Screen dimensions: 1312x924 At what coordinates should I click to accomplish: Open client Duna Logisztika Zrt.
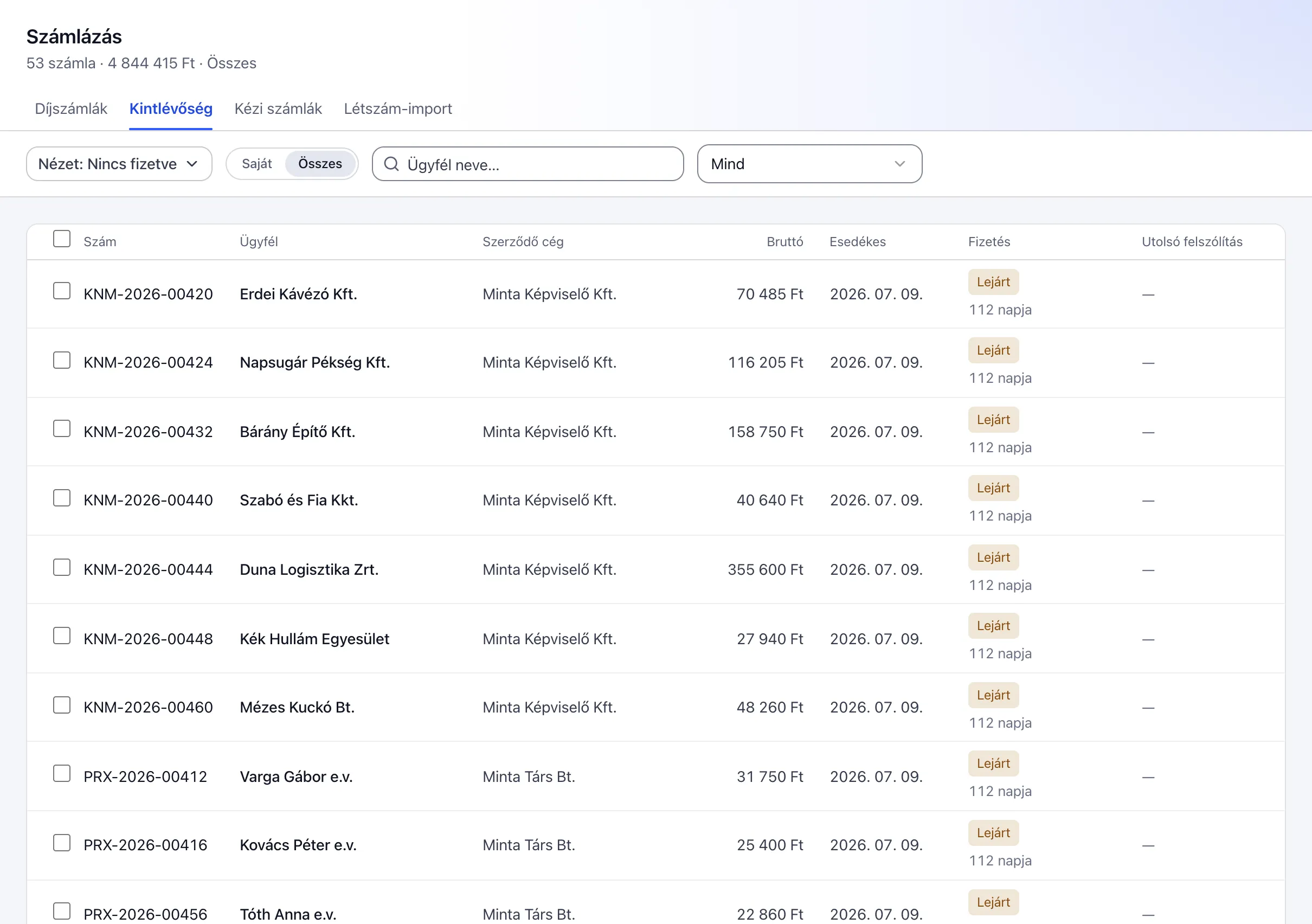pos(309,570)
